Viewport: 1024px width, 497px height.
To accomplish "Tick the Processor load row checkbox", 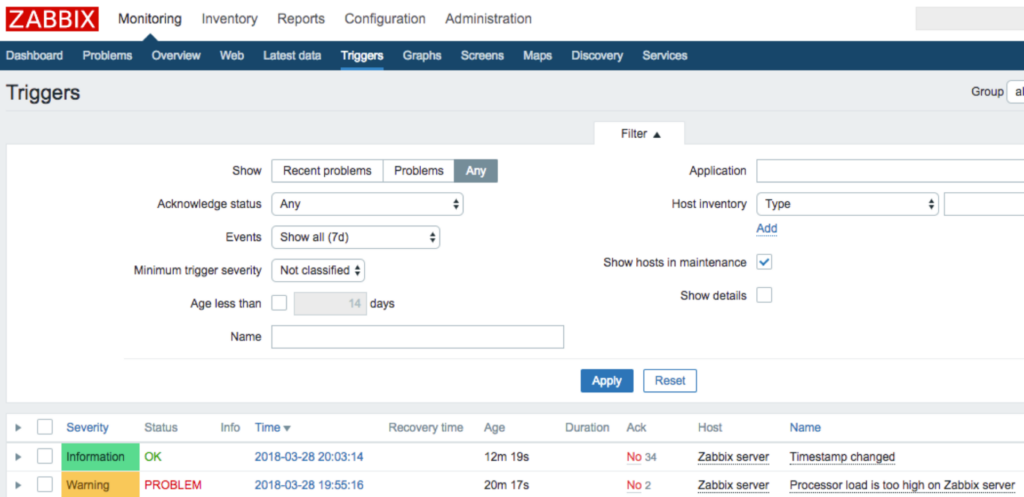I will tap(44, 485).
